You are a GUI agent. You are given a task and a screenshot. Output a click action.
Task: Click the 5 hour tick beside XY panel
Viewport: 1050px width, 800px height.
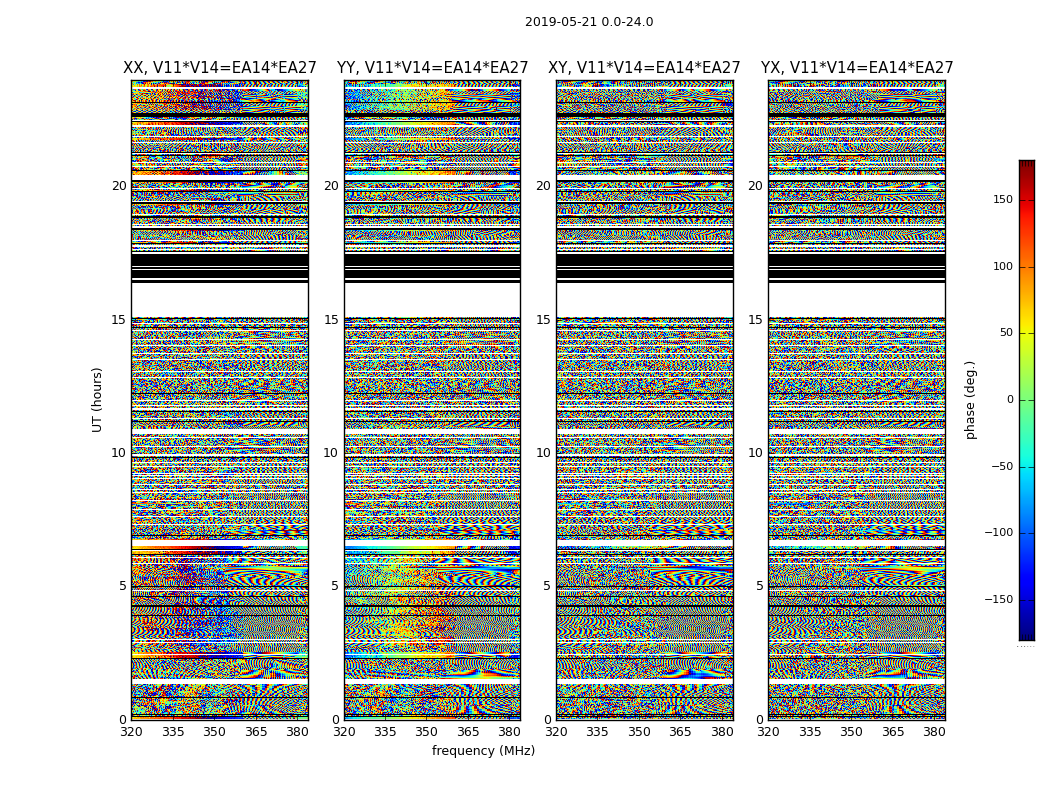[x=547, y=586]
